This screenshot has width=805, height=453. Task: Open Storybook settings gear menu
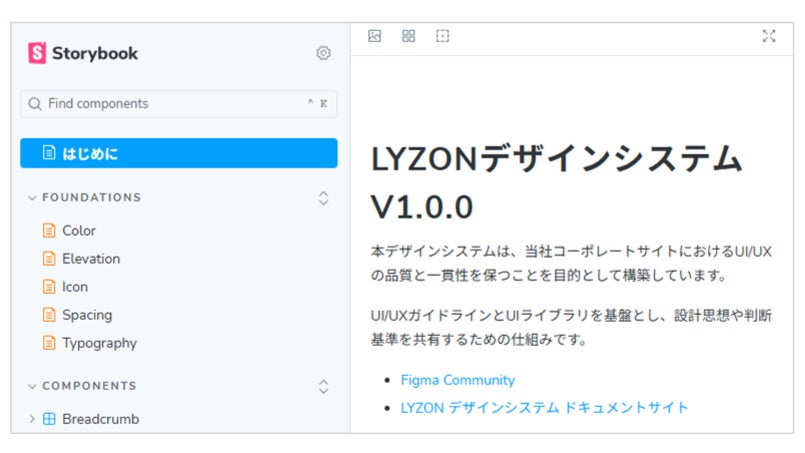pos(323,53)
